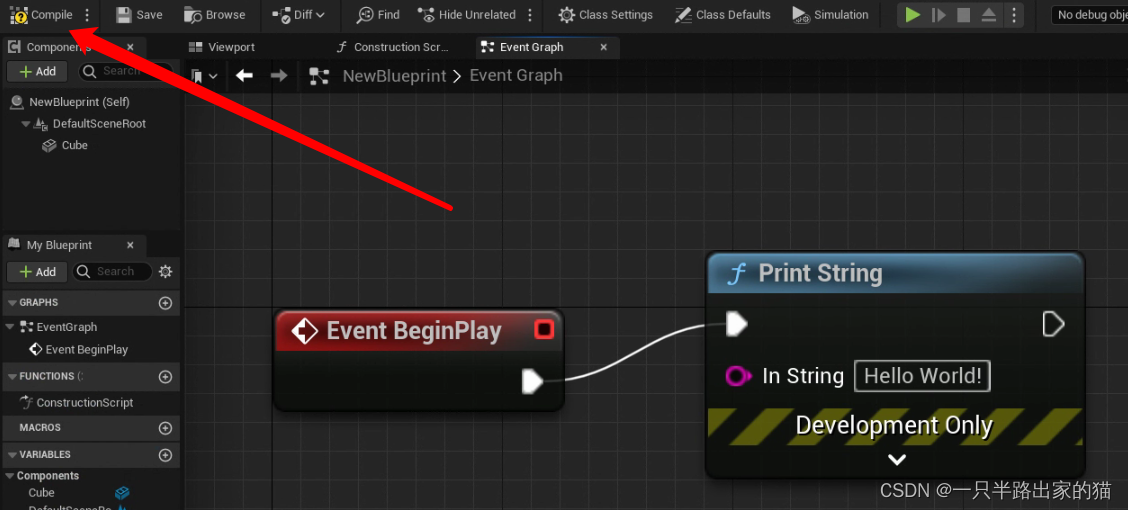Collapse the DefaultSceneRoot component

[26, 124]
